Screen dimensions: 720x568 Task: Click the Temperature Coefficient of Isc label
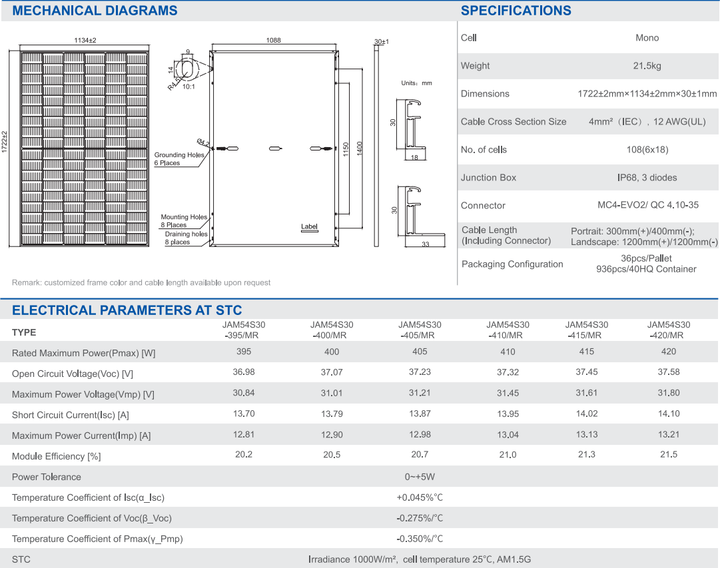pos(88,498)
